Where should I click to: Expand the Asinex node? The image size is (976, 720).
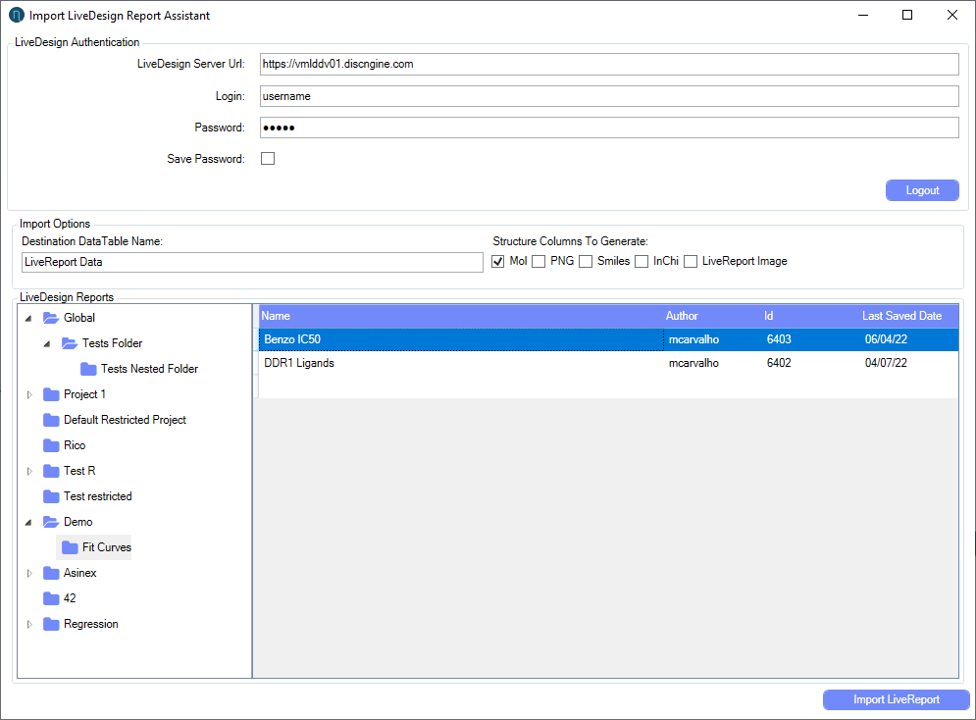[x=29, y=573]
